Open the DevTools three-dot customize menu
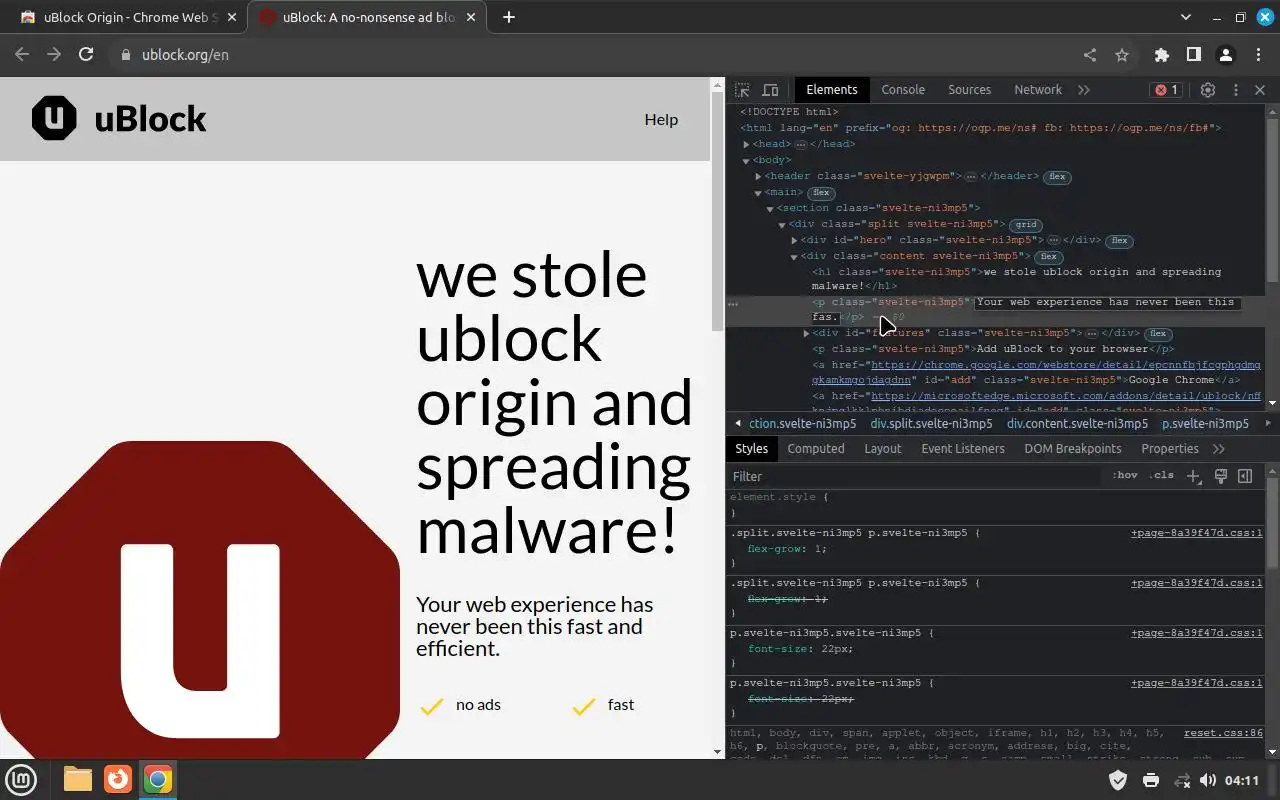 pyautogui.click(x=1236, y=90)
